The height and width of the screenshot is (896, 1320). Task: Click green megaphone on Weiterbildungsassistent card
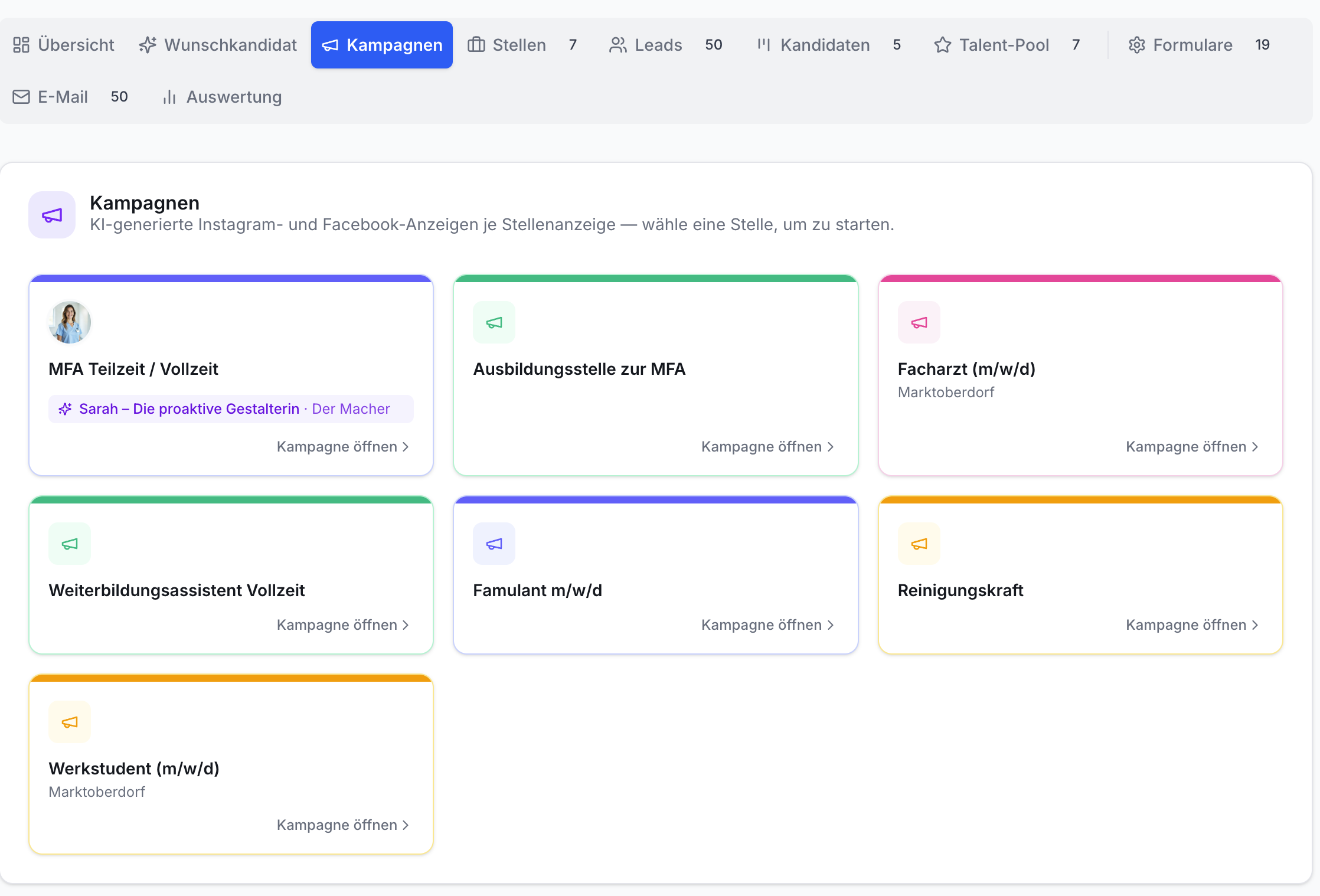pos(70,544)
